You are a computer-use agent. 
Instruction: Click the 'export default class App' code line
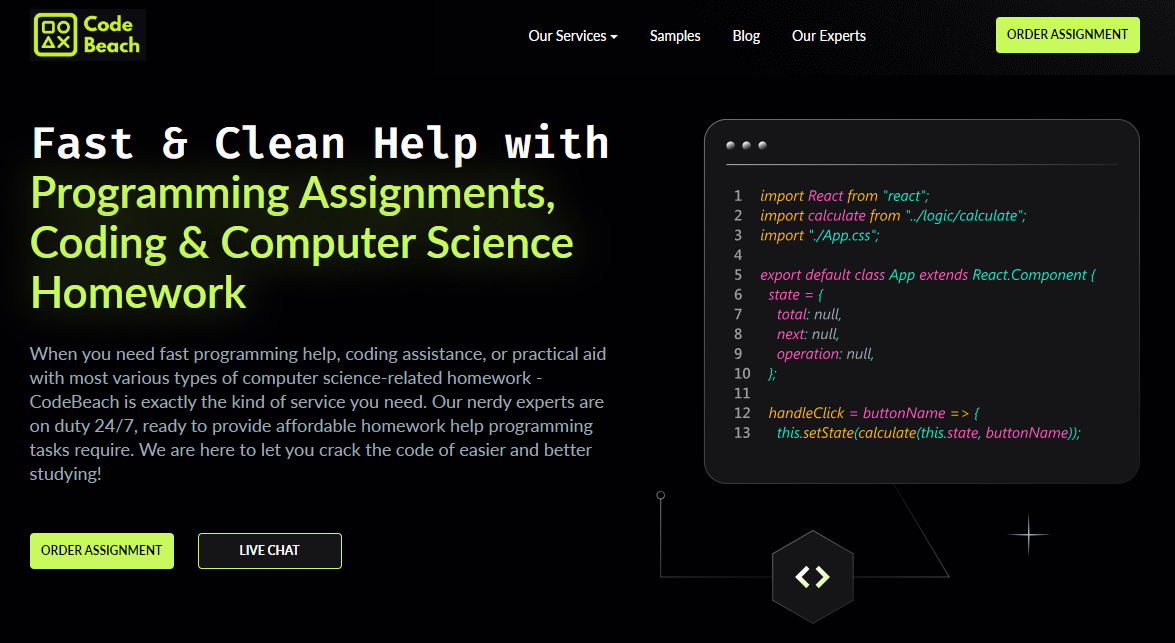click(x=928, y=275)
